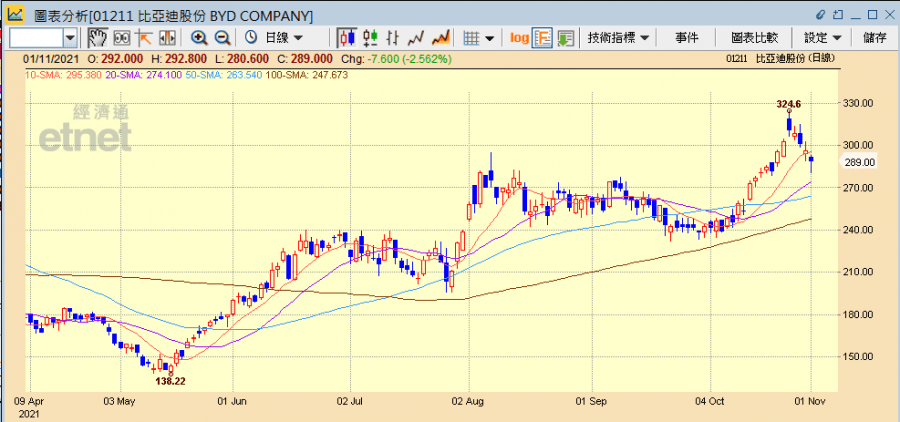Image resolution: width=900 pixels, height=422 pixels.
Task: Click the stock code input box
Action: point(36,37)
